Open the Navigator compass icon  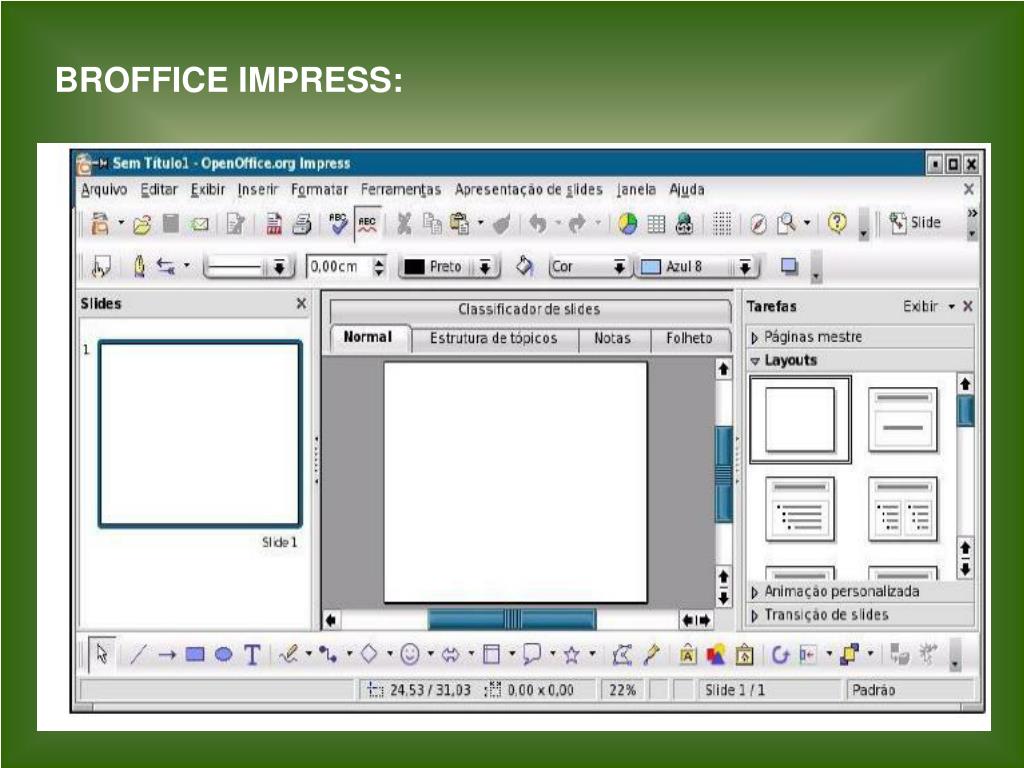pyautogui.click(x=758, y=224)
